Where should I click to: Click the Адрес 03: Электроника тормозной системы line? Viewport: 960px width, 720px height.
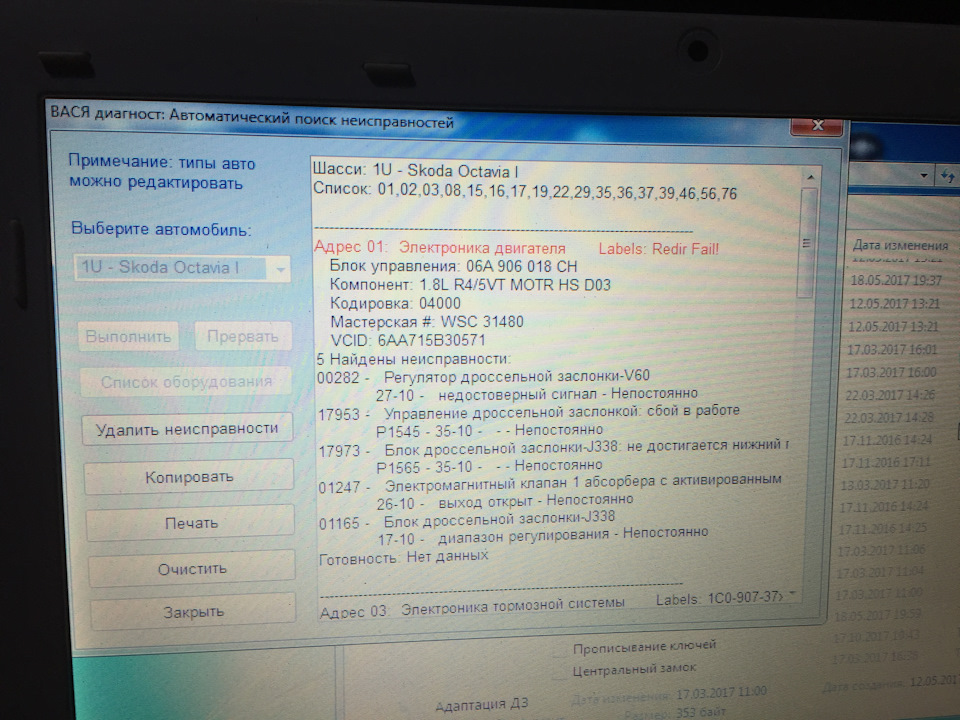click(x=472, y=607)
